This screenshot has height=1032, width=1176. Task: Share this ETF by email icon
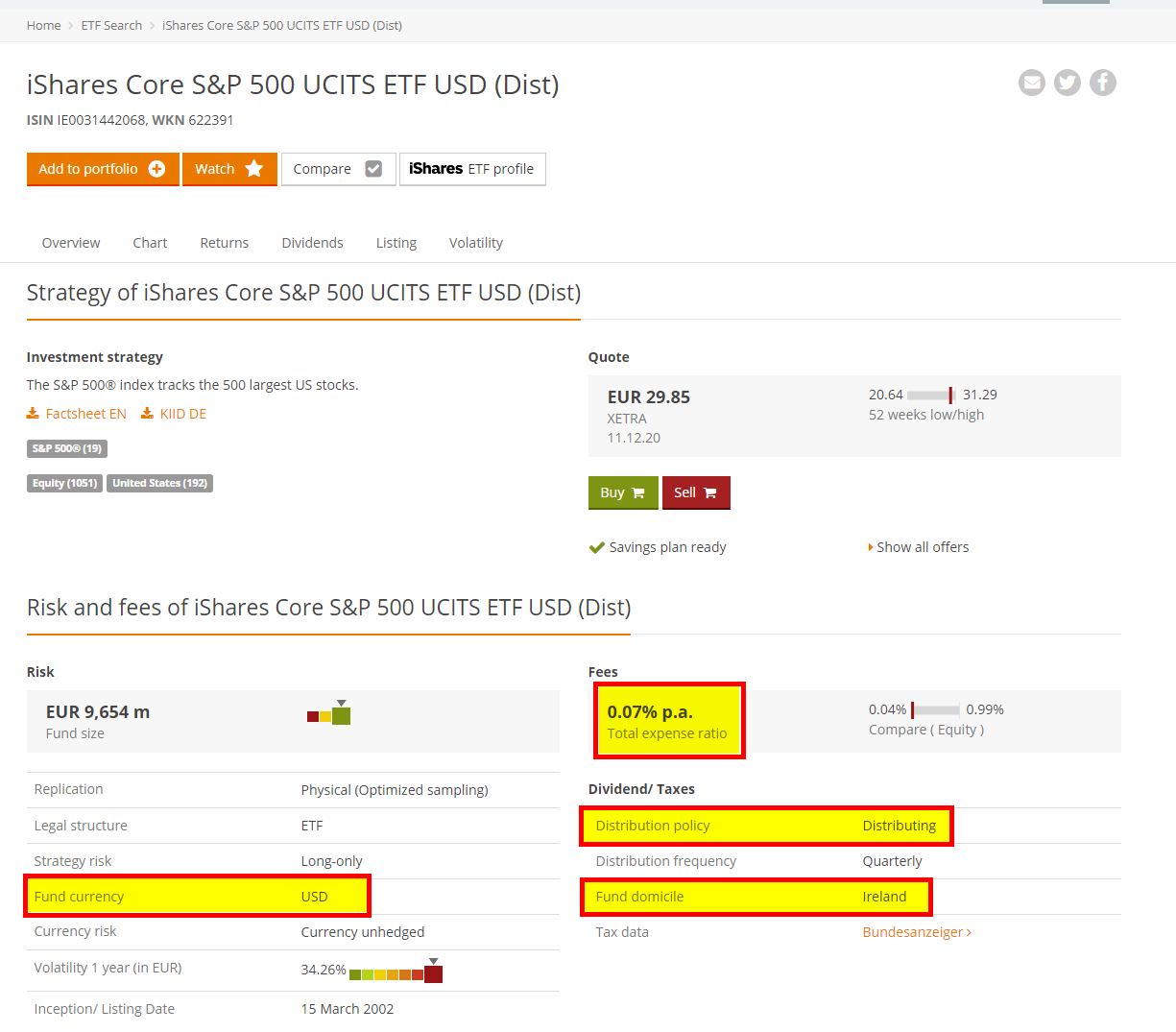point(1032,83)
